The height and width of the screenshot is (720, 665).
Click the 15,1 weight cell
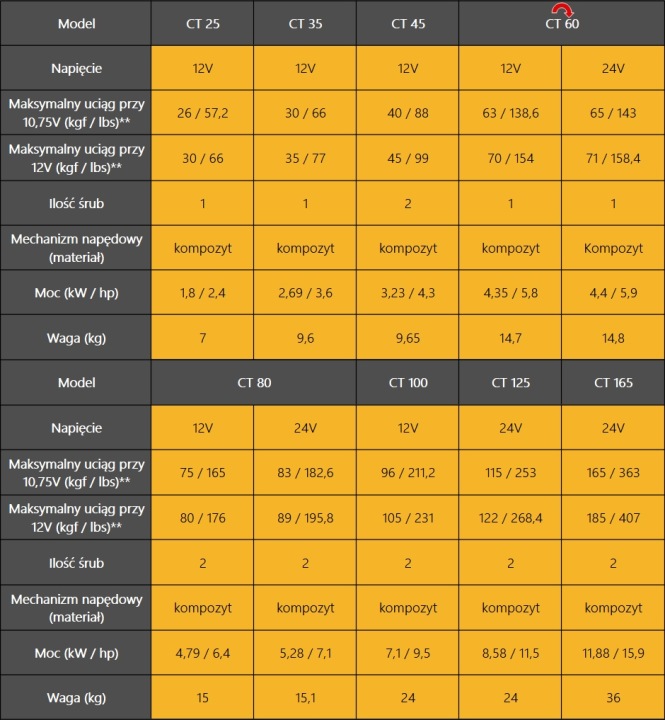[305, 698]
